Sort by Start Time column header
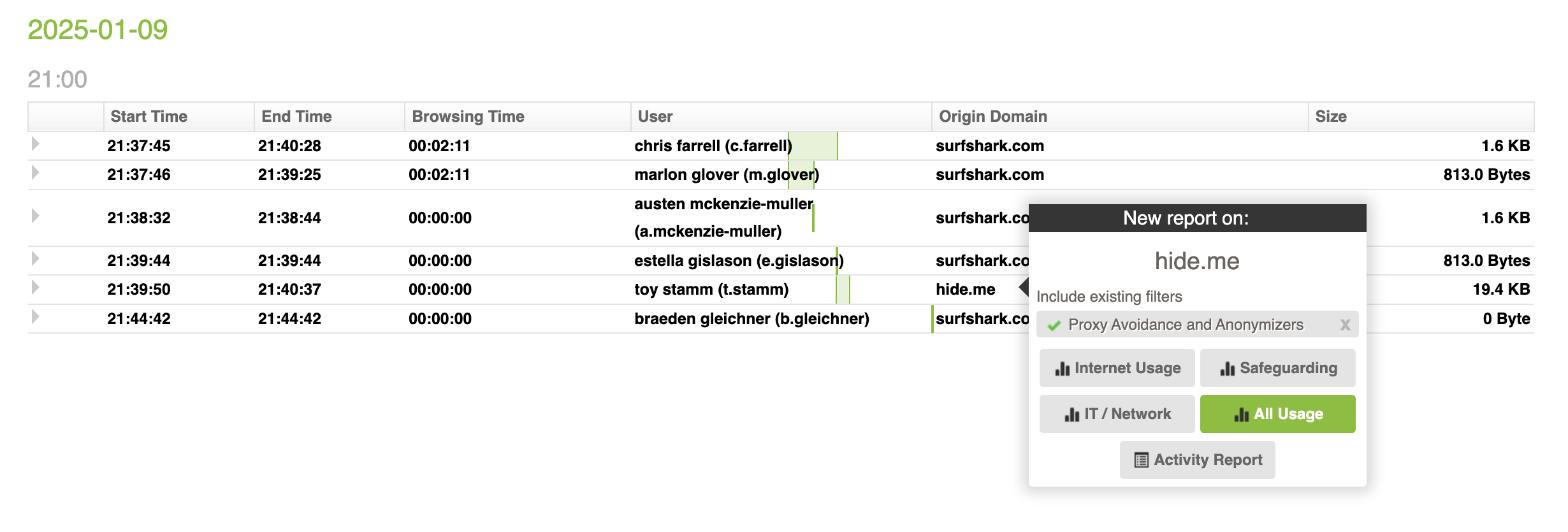 149,117
